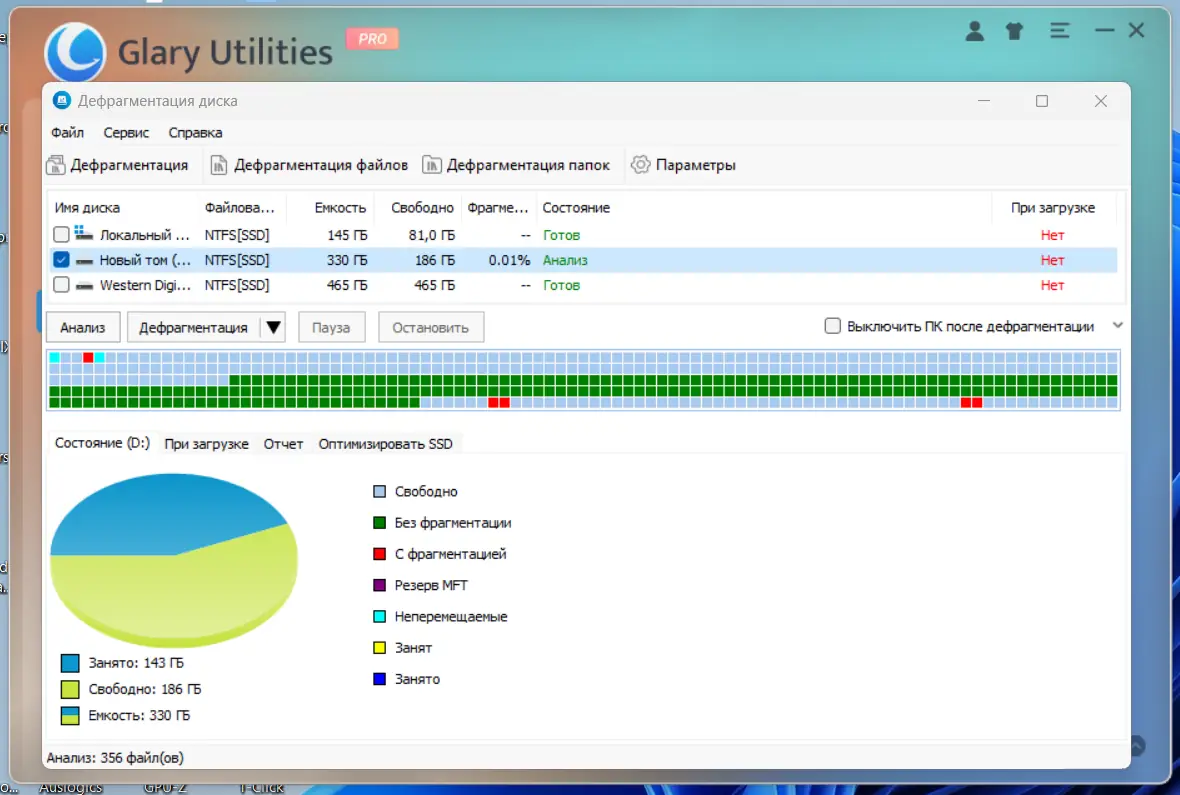Click the Дефрагментация toolbar button

point(117,165)
